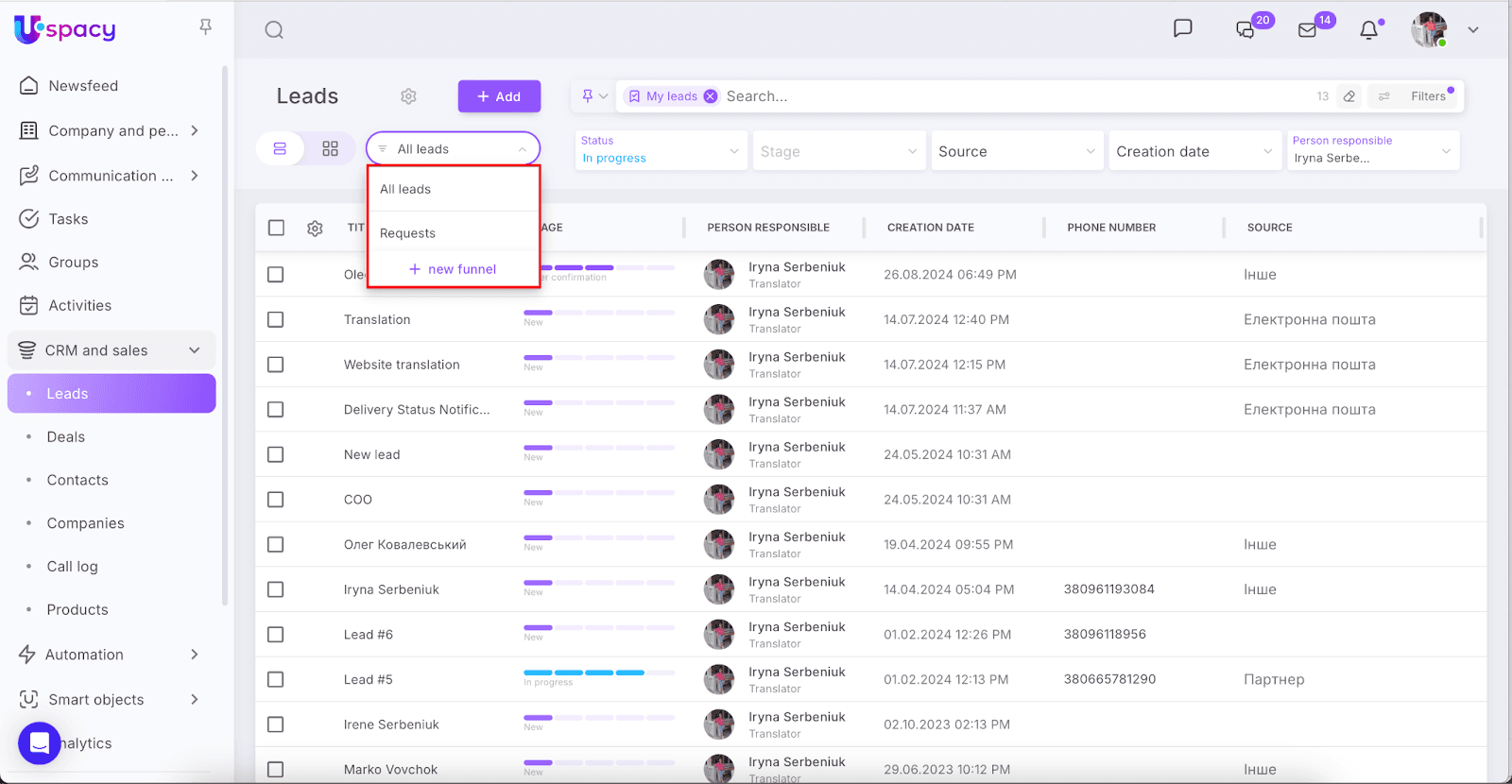Click the Leads settings gear icon
The height and width of the screenshot is (784, 1512).
click(x=408, y=96)
